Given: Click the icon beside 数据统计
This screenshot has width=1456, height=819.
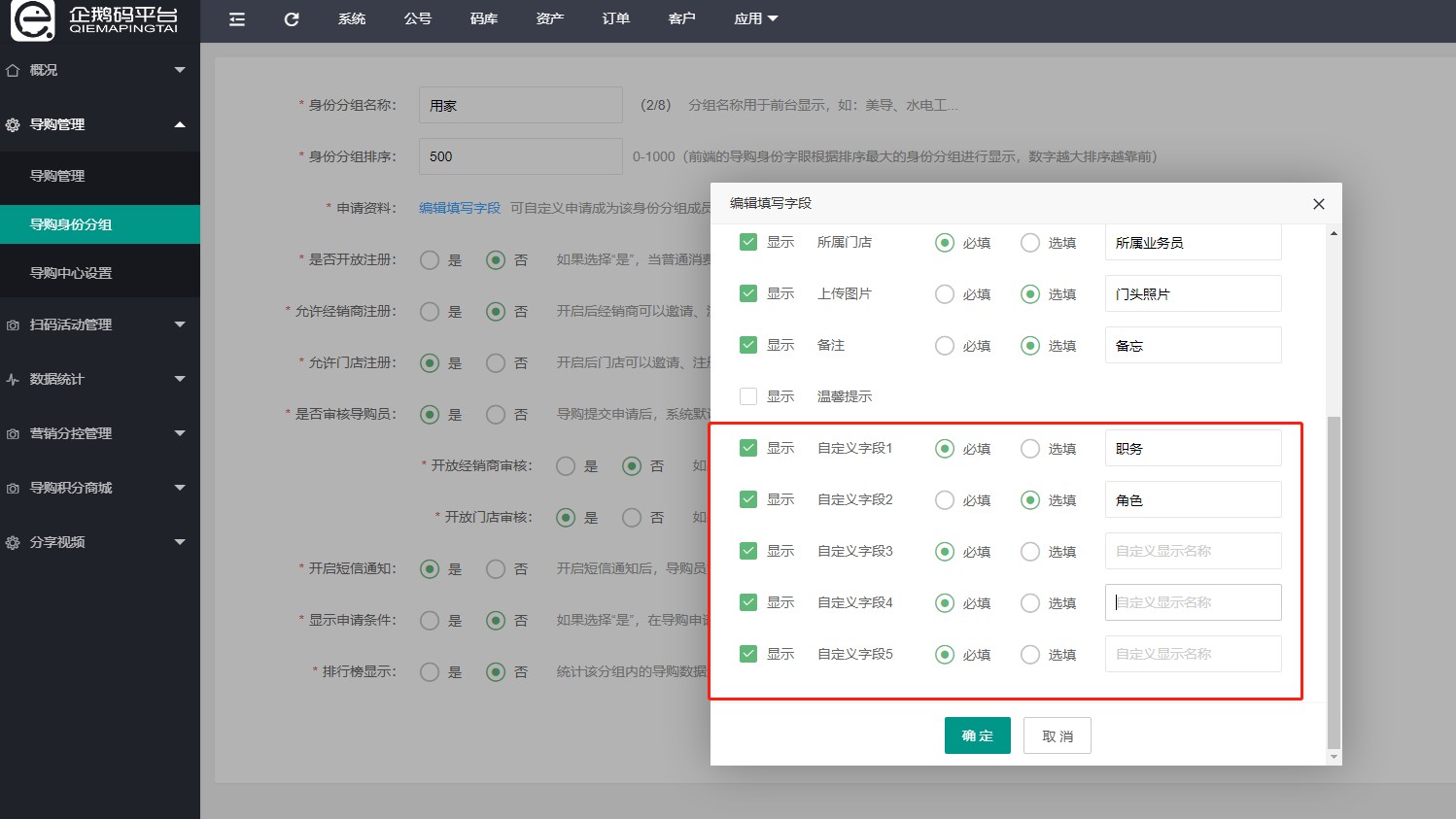Looking at the screenshot, I should click(13, 379).
